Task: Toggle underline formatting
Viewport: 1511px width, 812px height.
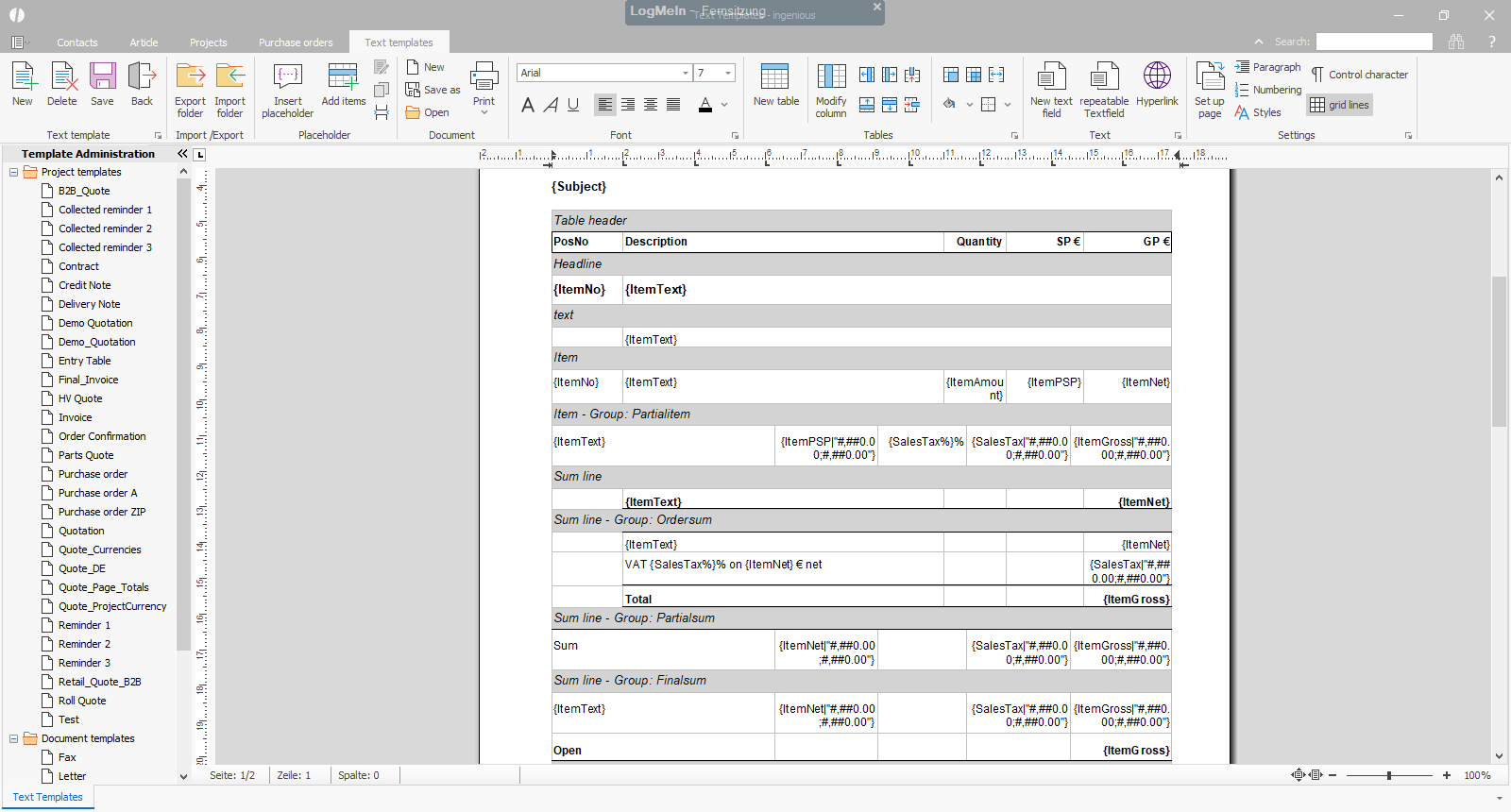Action: pos(573,105)
